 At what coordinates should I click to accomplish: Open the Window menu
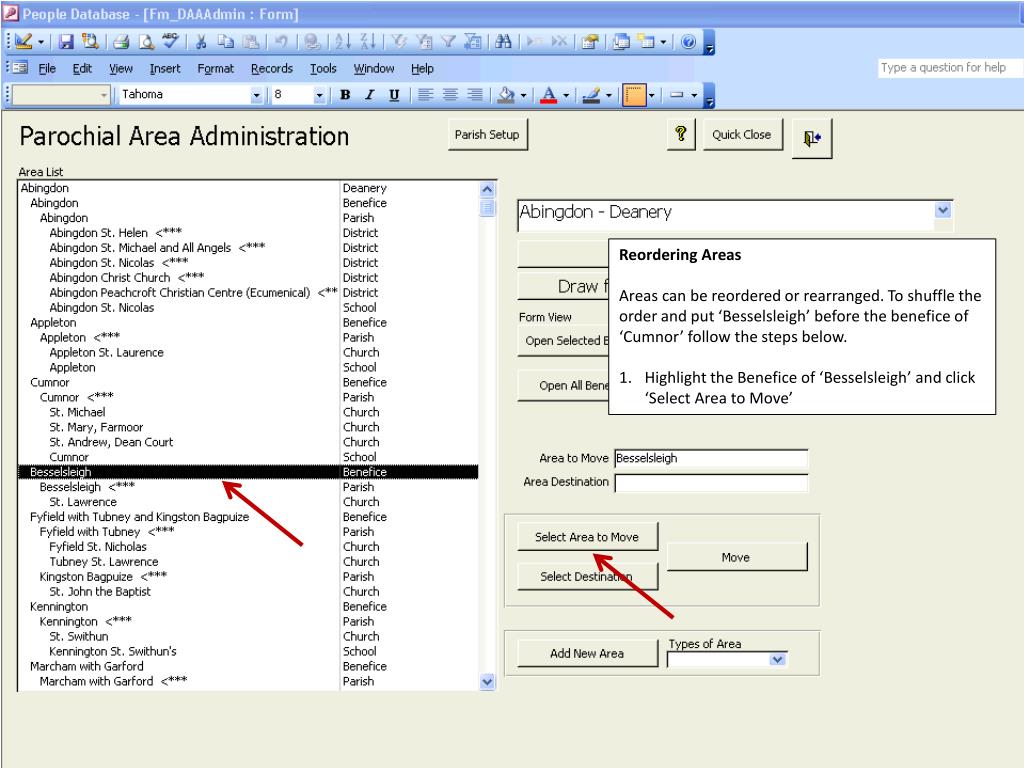[374, 68]
